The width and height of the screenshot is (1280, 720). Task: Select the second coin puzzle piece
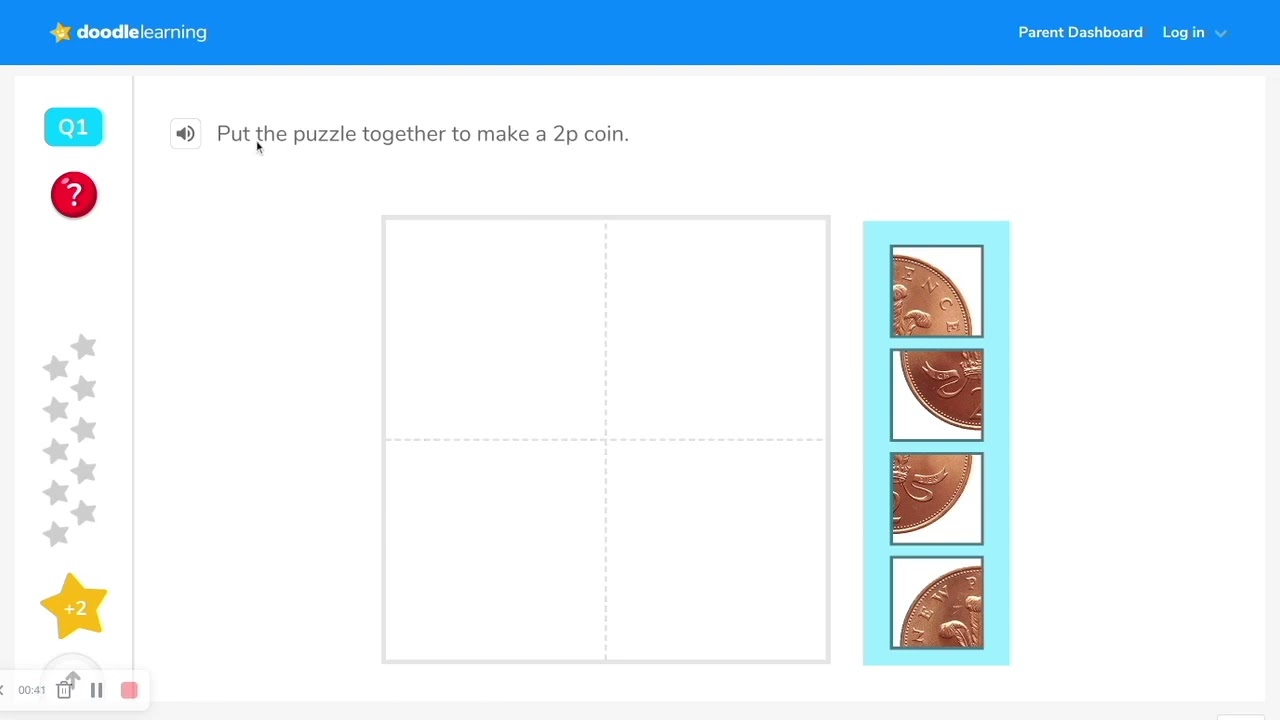click(x=936, y=395)
